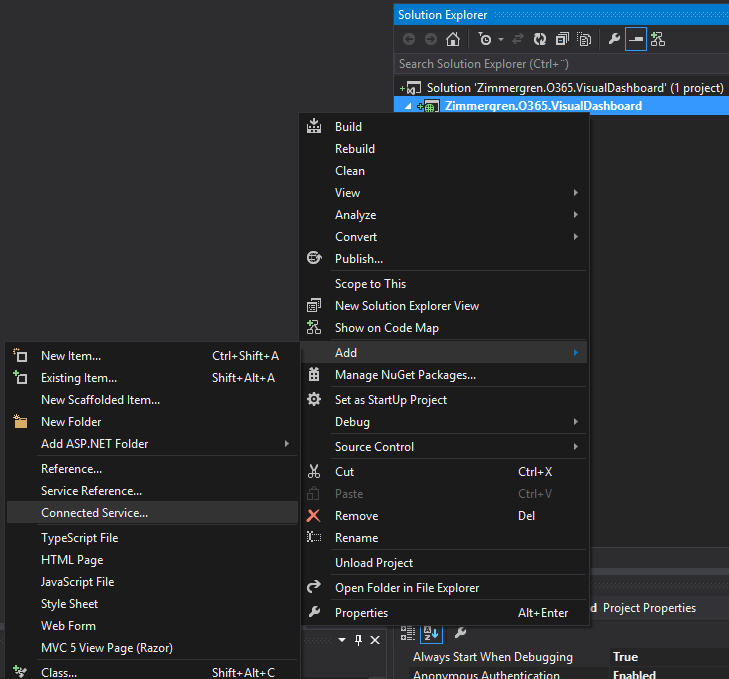Expand the Debug submenu
This screenshot has width=729, height=679.
[444, 422]
